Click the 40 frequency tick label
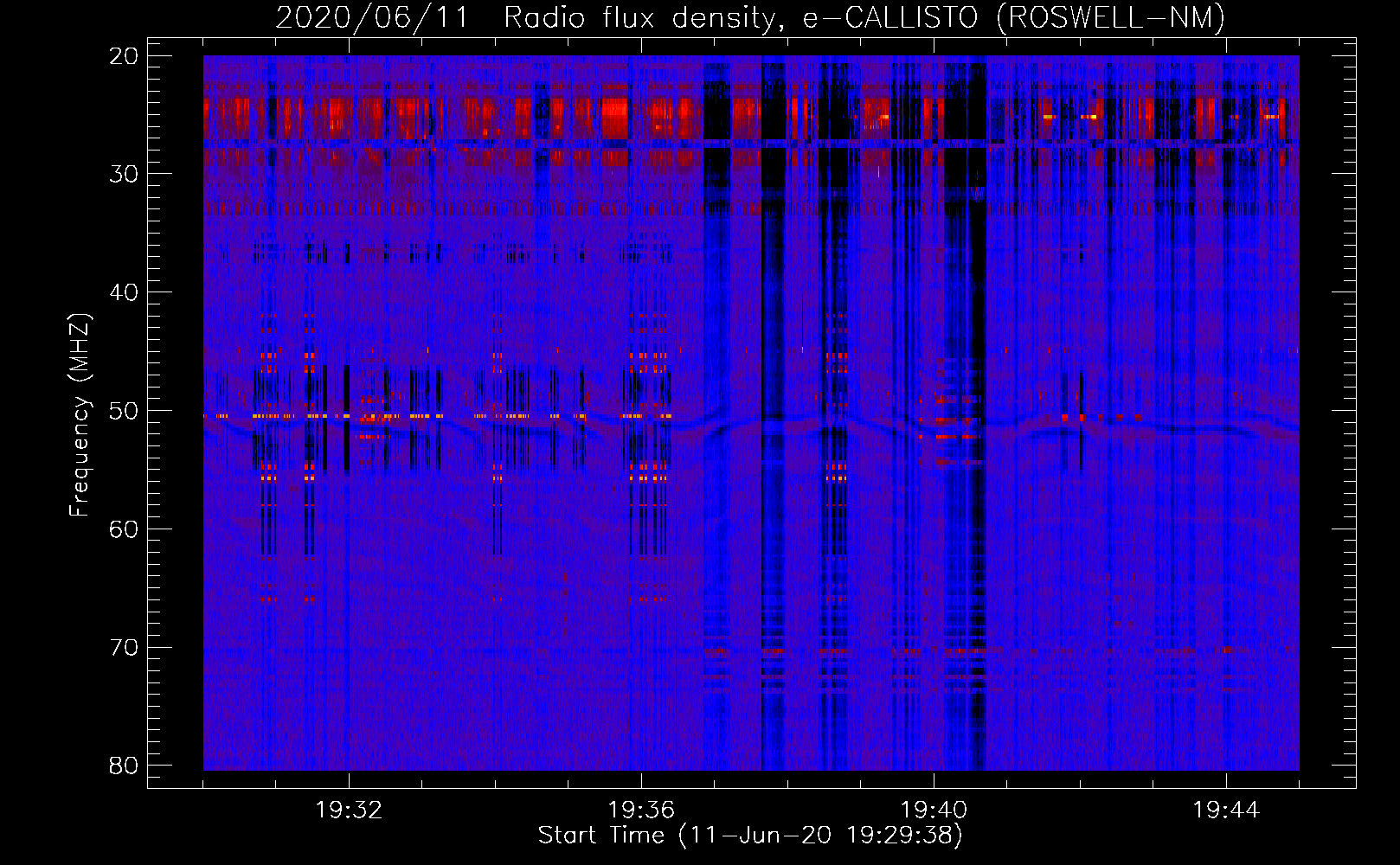 pos(125,292)
